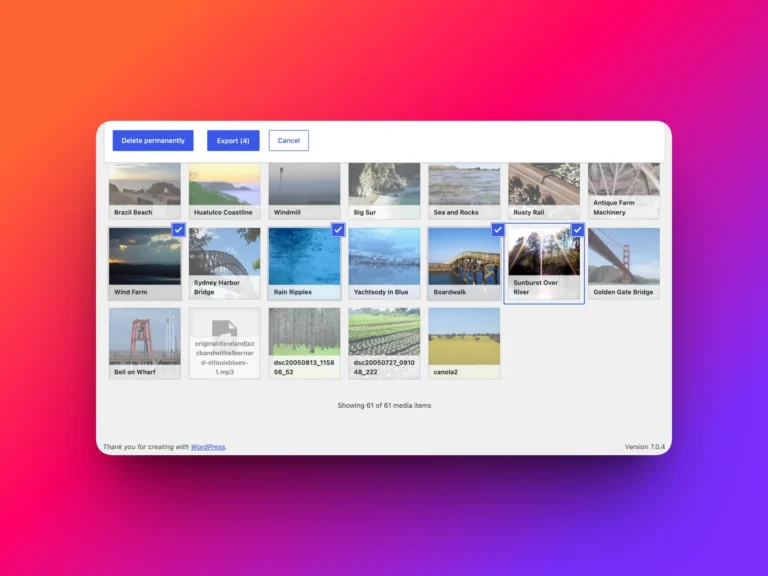
Task: Click the Boardwalk photo
Action: tap(464, 264)
